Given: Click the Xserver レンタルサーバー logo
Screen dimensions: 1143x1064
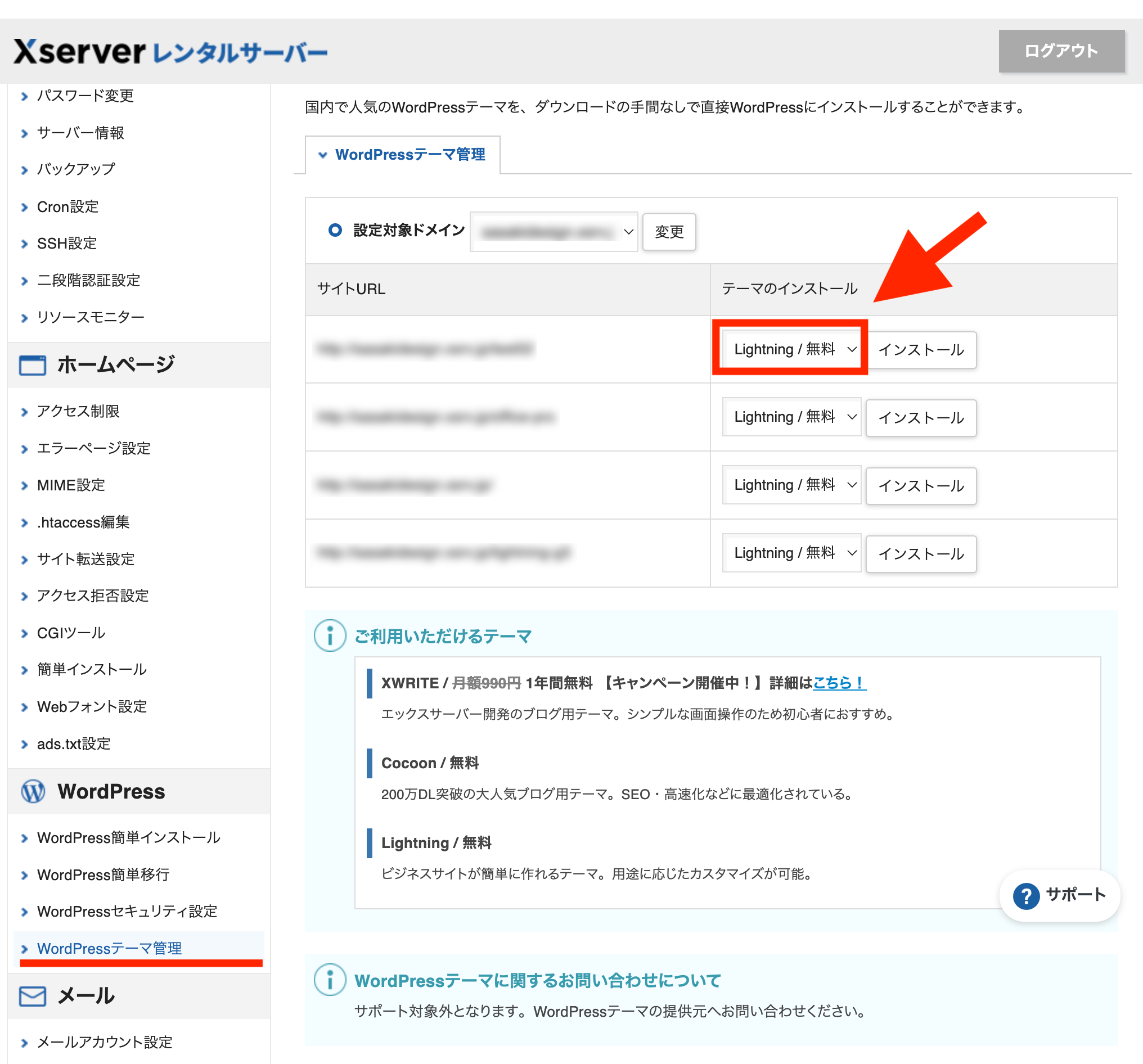Looking at the screenshot, I should (170, 52).
